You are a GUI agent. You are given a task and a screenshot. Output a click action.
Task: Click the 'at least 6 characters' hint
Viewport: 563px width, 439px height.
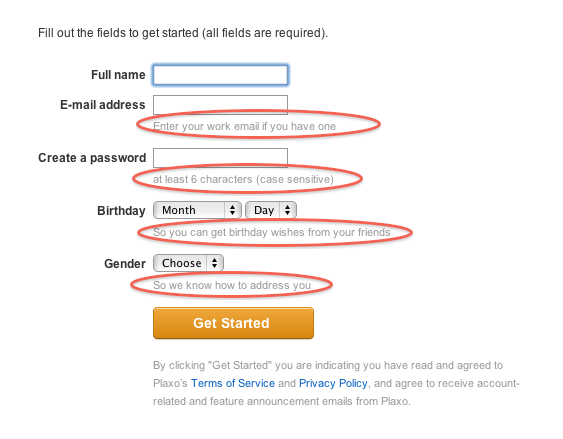point(243,179)
